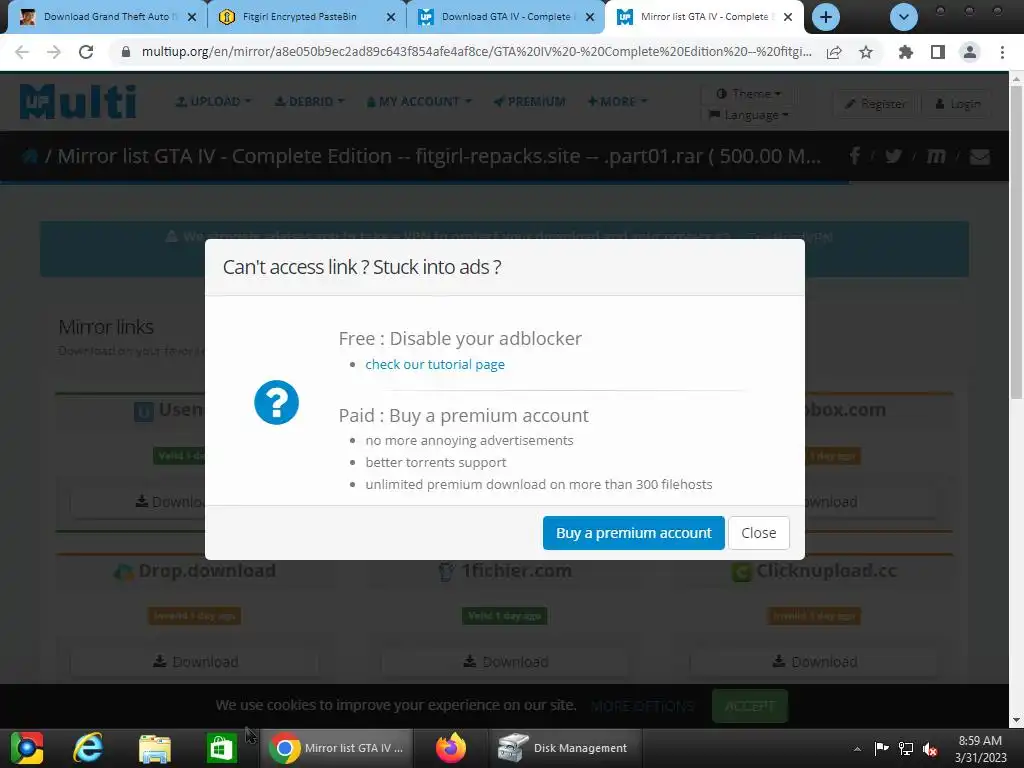Click the multiup.org address bar URL
Viewport: 1024px width, 768px height.
[476, 52]
